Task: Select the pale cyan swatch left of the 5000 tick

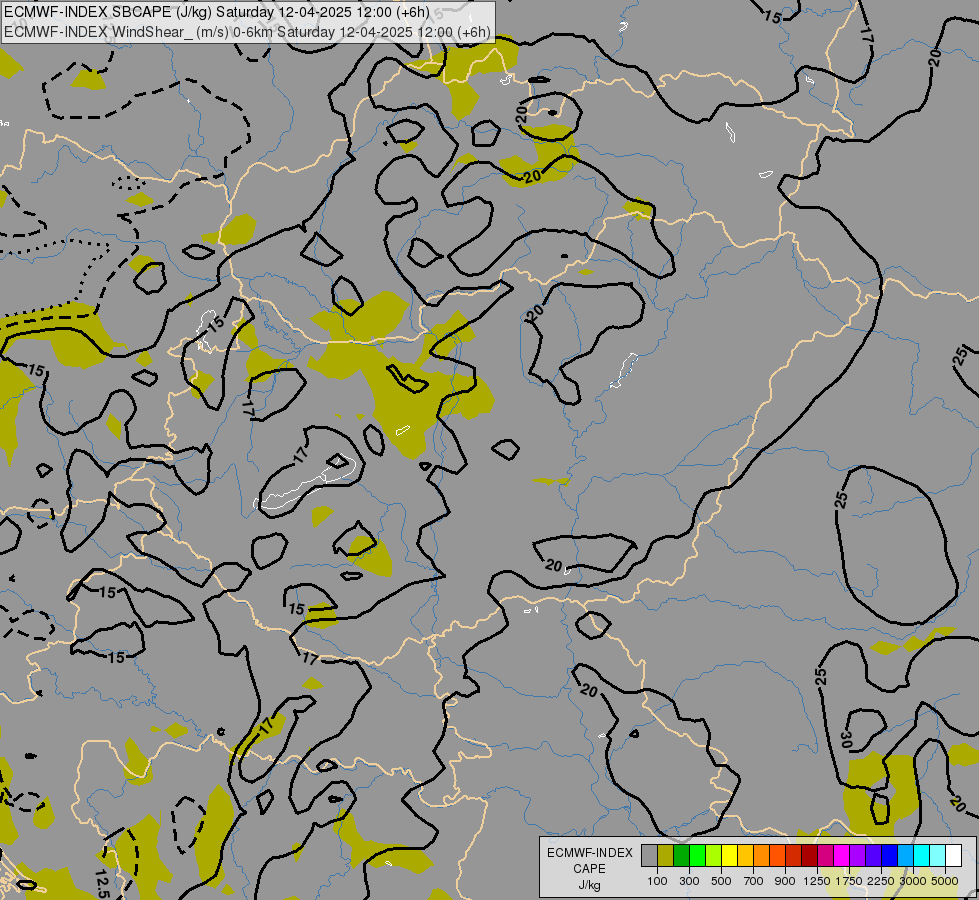Action: coord(938,856)
